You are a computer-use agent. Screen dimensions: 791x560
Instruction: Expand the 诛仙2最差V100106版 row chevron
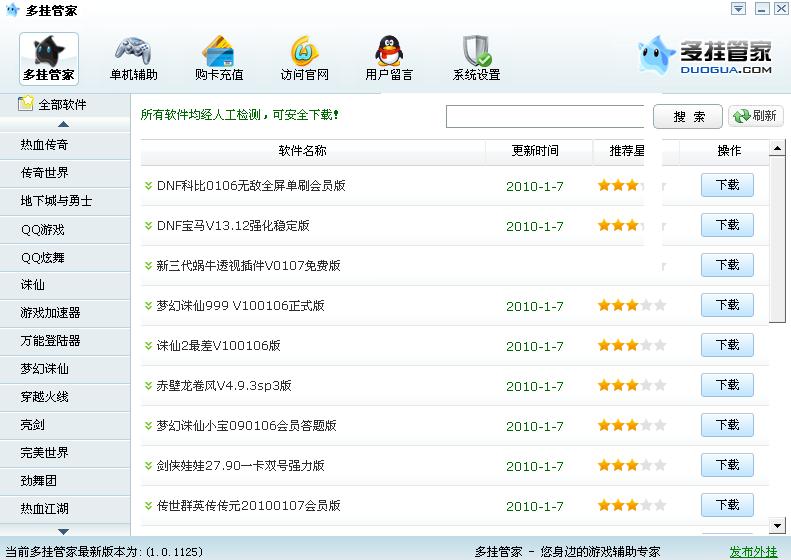coord(148,346)
